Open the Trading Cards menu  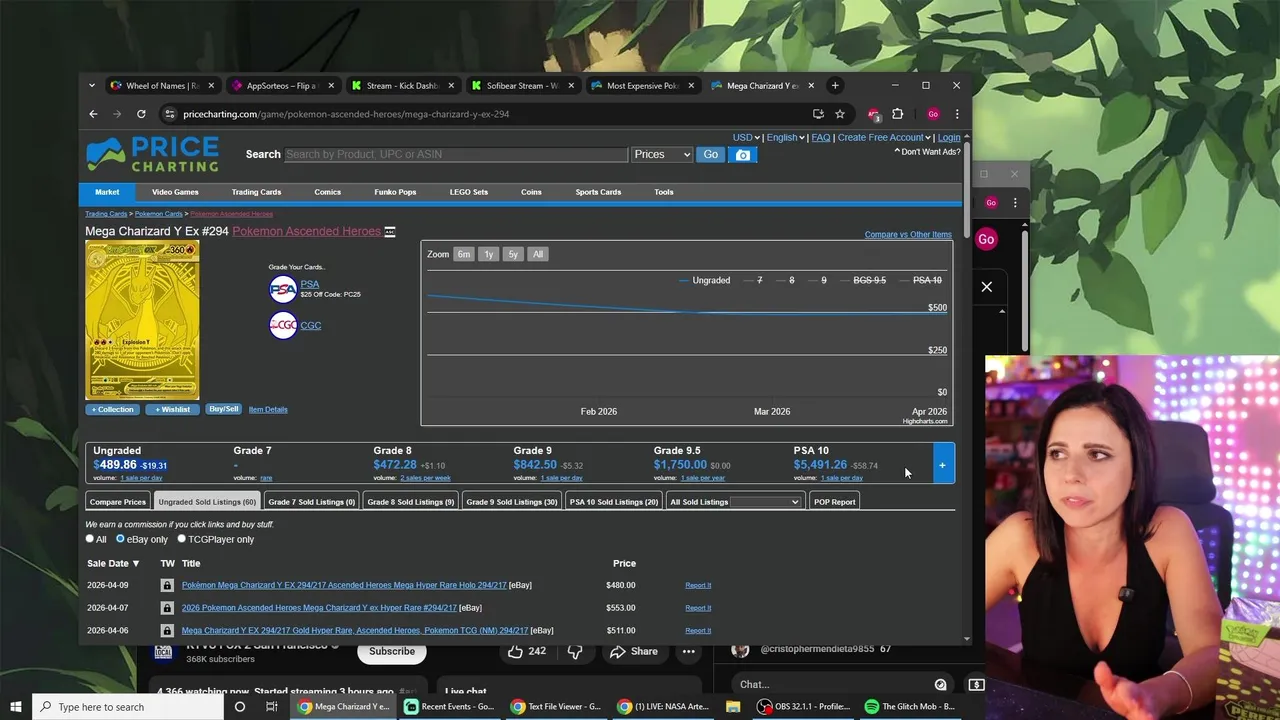coord(256,192)
